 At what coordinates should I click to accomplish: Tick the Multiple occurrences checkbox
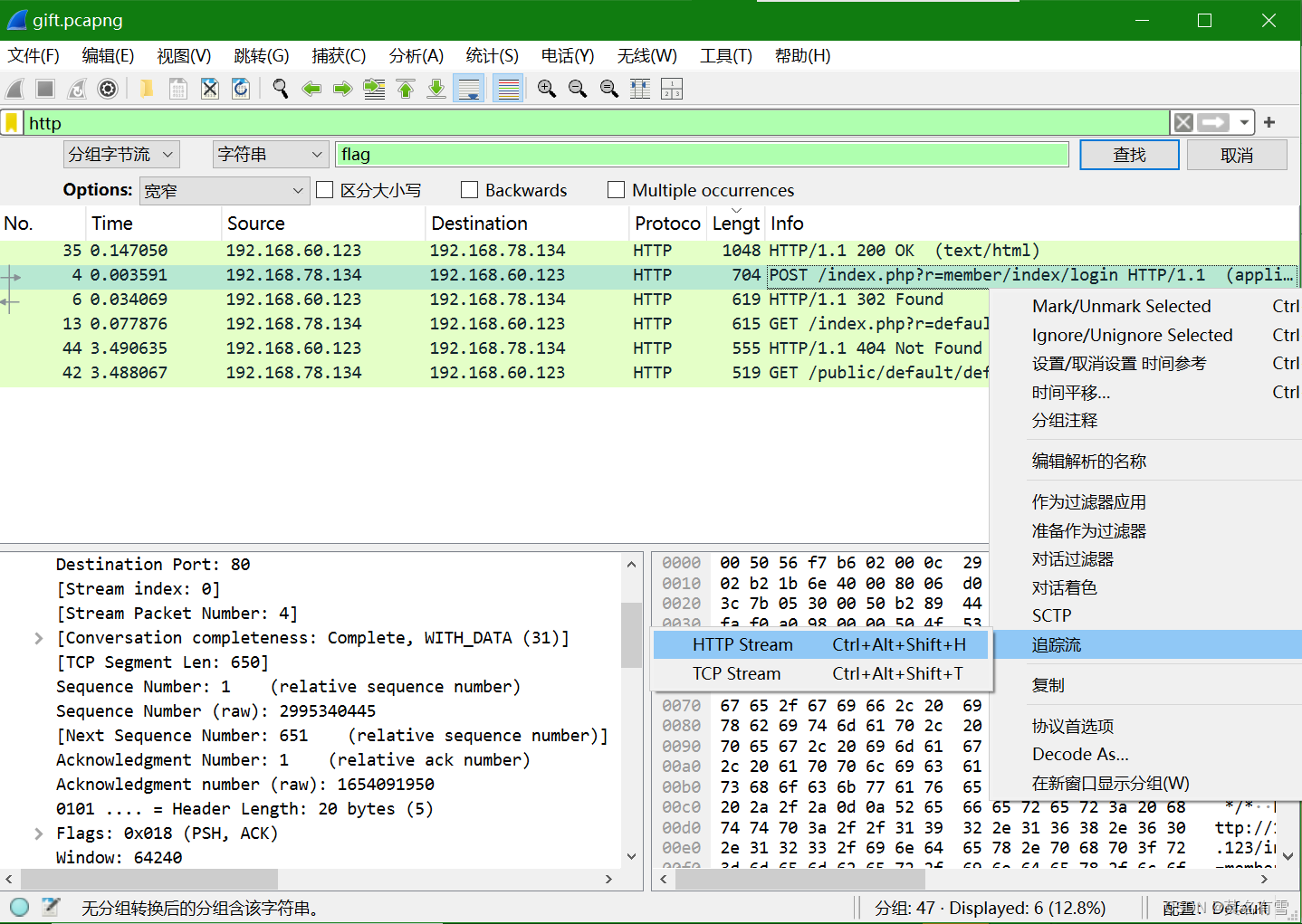(616, 190)
